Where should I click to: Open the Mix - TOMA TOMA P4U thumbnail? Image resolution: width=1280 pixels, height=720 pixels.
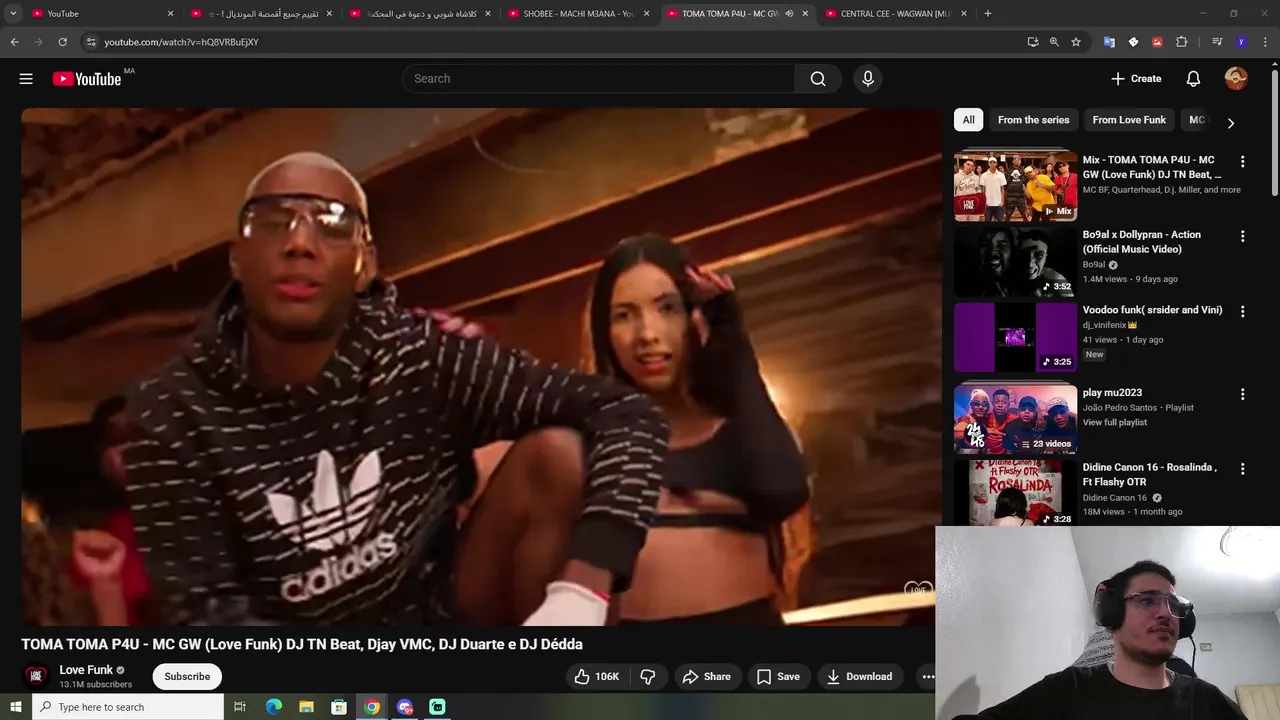1015,185
